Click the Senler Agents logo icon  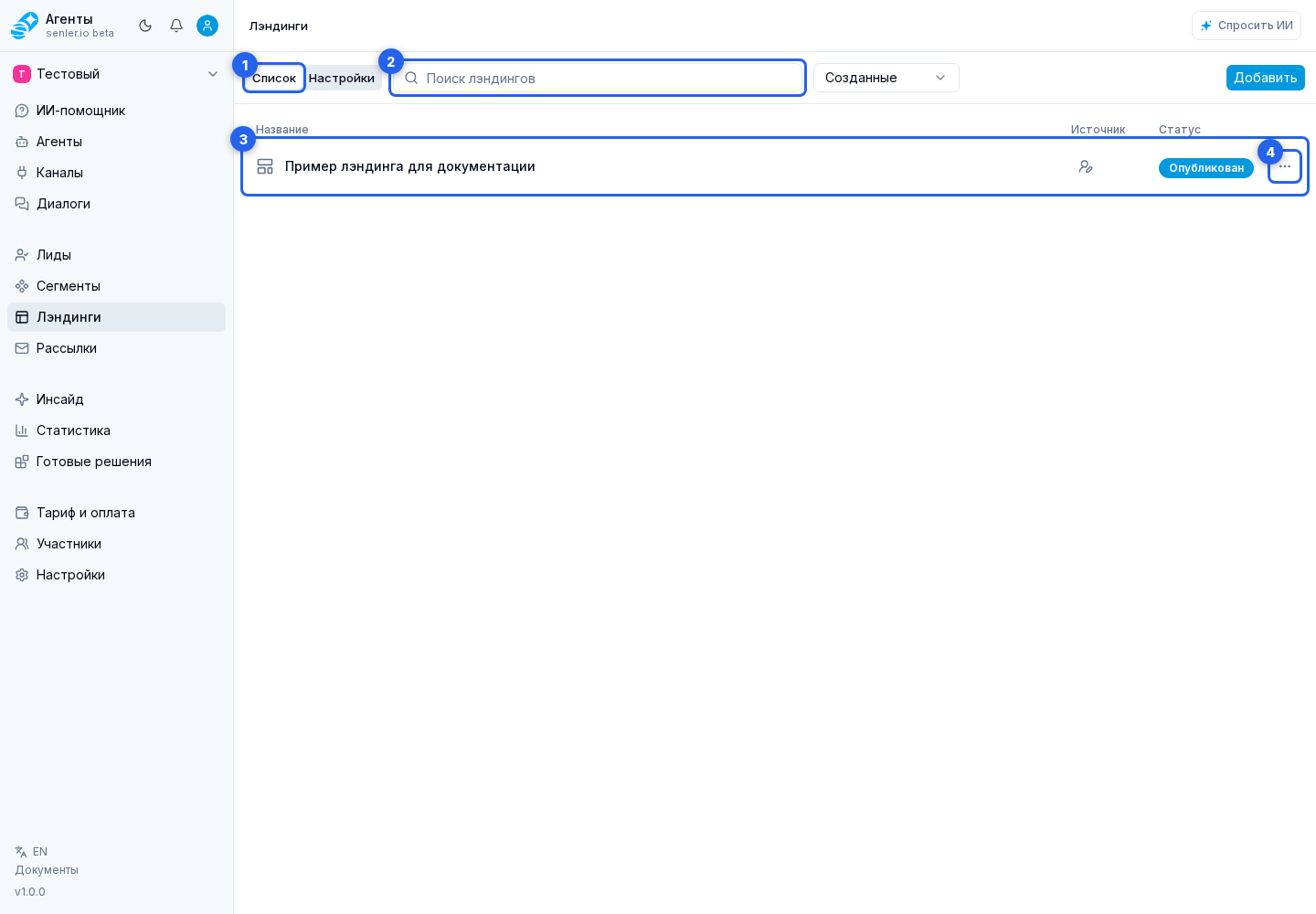pos(25,26)
